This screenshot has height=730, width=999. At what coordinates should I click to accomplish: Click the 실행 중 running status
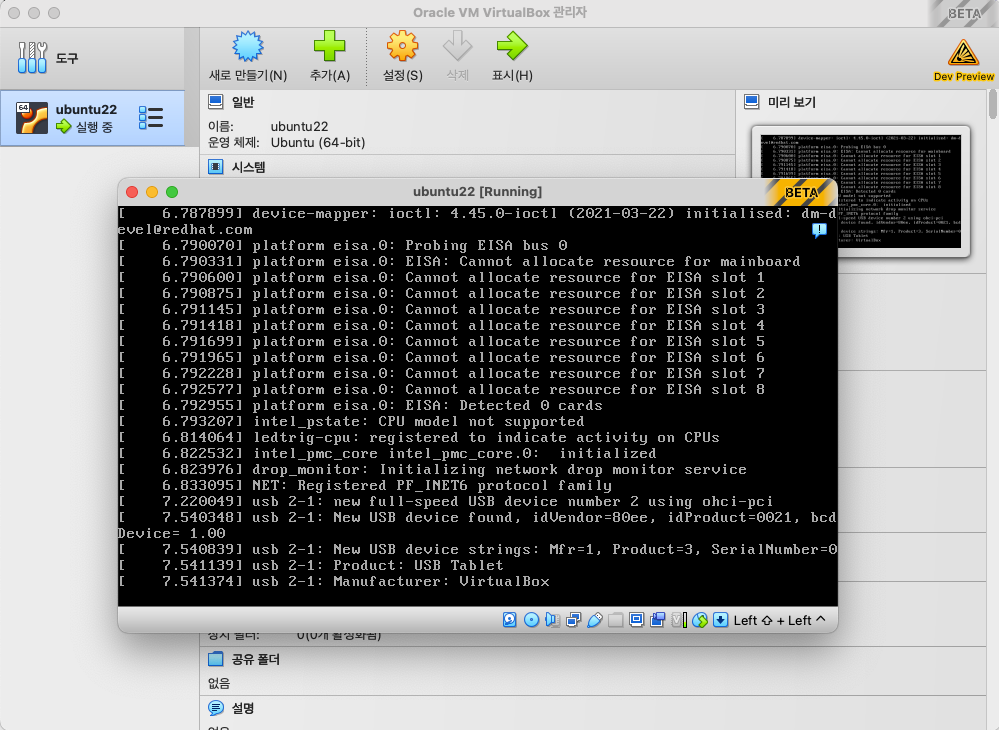click(94, 127)
